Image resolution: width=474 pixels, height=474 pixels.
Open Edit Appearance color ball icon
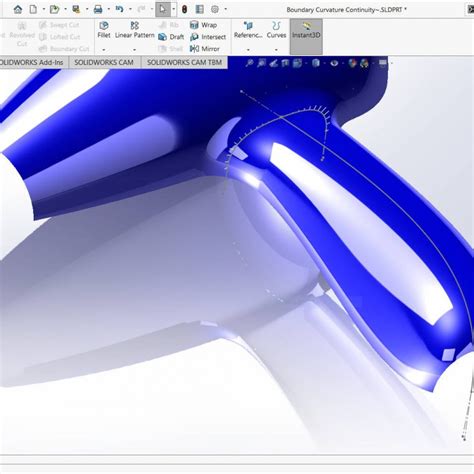(x=352, y=63)
